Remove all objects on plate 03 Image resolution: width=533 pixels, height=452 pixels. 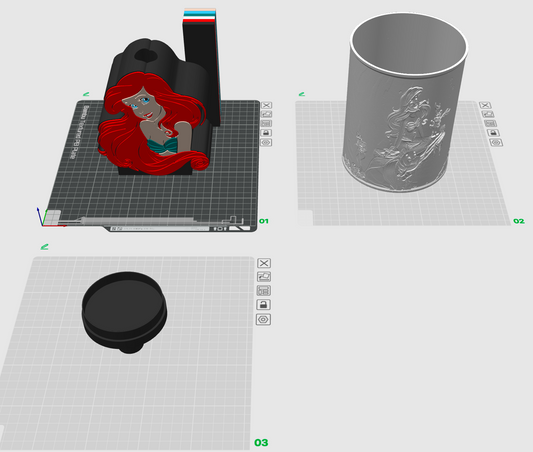(x=264, y=263)
